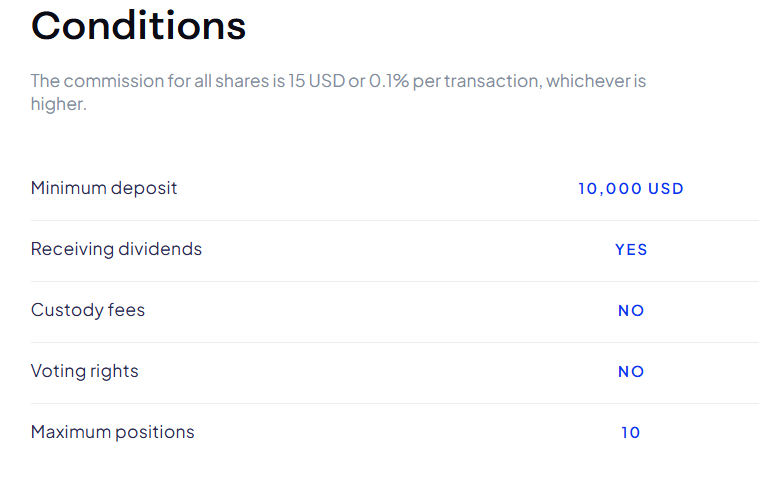This screenshot has width=759, height=477.
Task: Click the word "commission" in the description
Action: pyautogui.click(x=111, y=81)
